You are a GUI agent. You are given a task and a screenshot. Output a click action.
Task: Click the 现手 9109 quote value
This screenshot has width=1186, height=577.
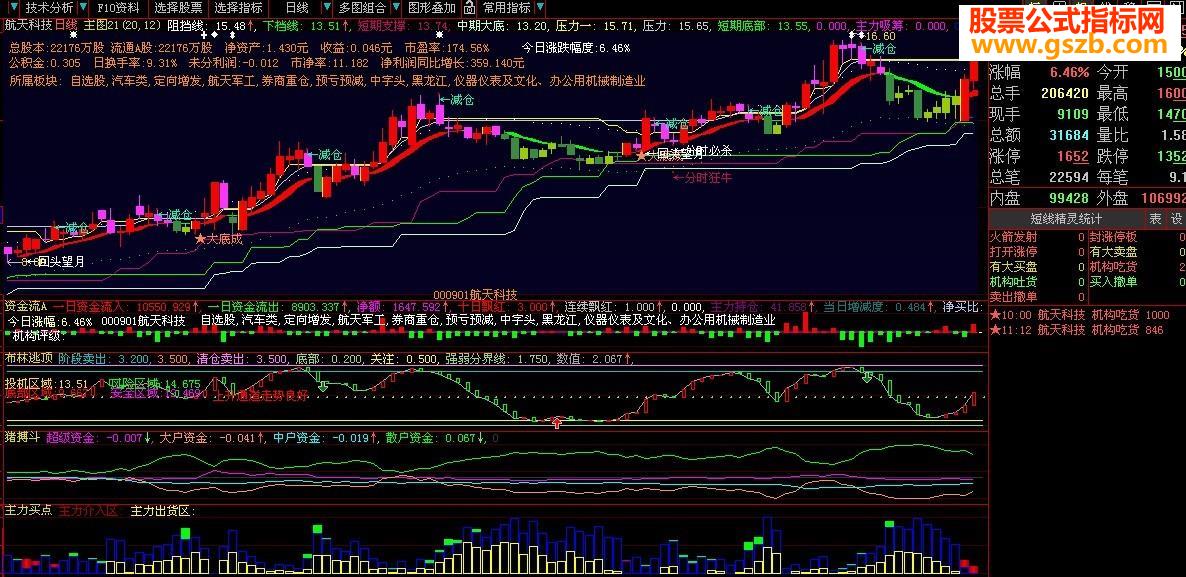coord(1073,115)
